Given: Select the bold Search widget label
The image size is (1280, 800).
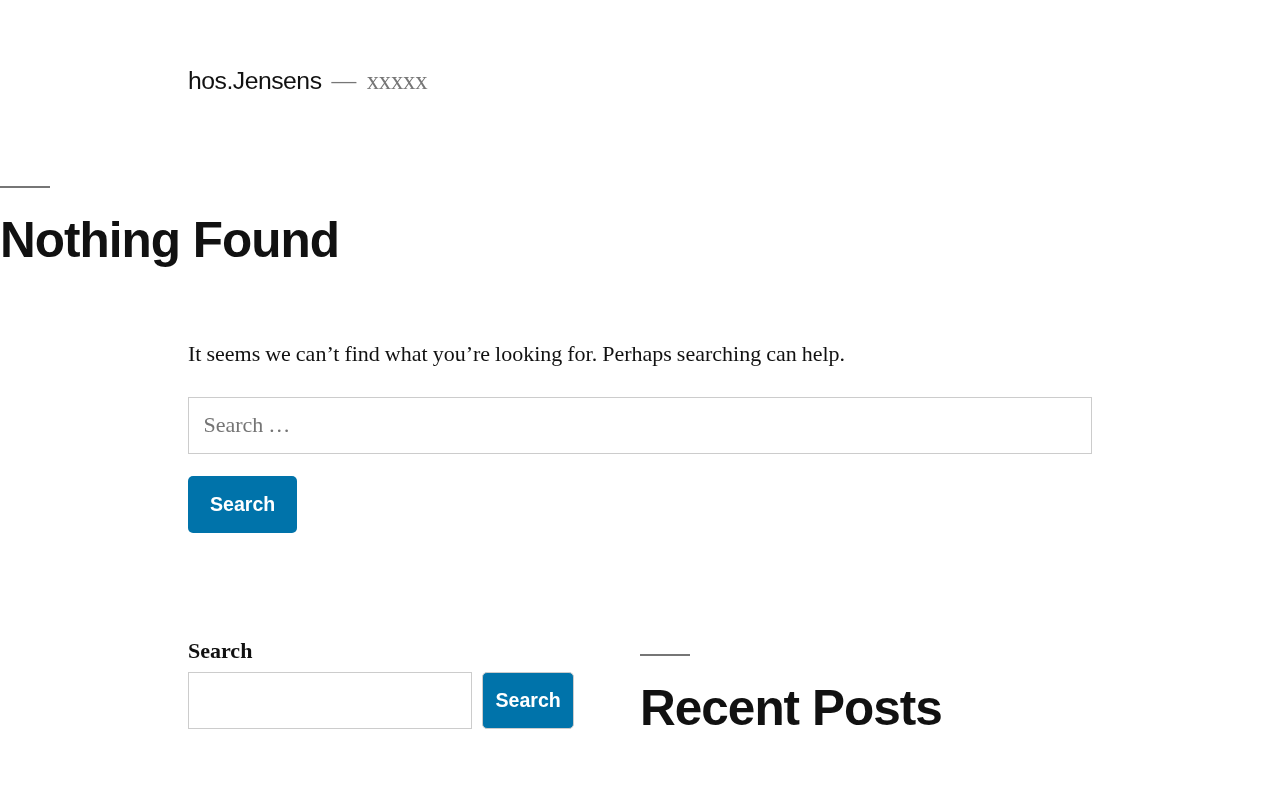Looking at the screenshot, I should click(220, 651).
